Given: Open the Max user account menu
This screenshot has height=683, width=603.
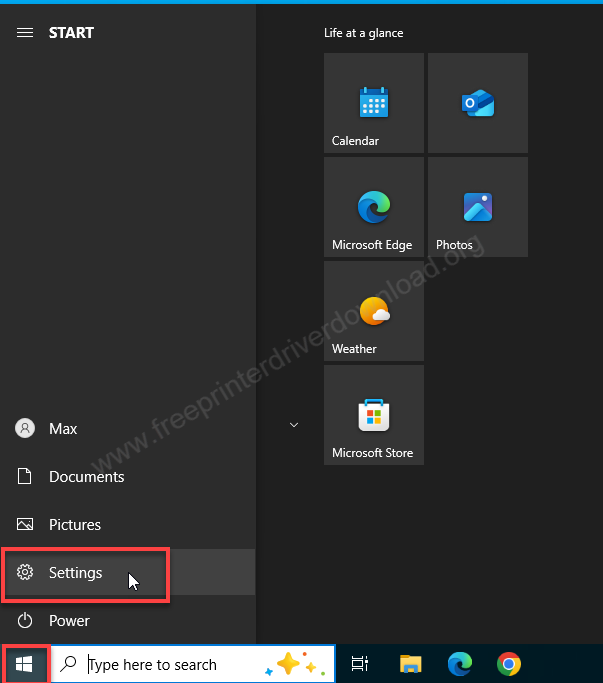Looking at the screenshot, I should coord(62,429).
